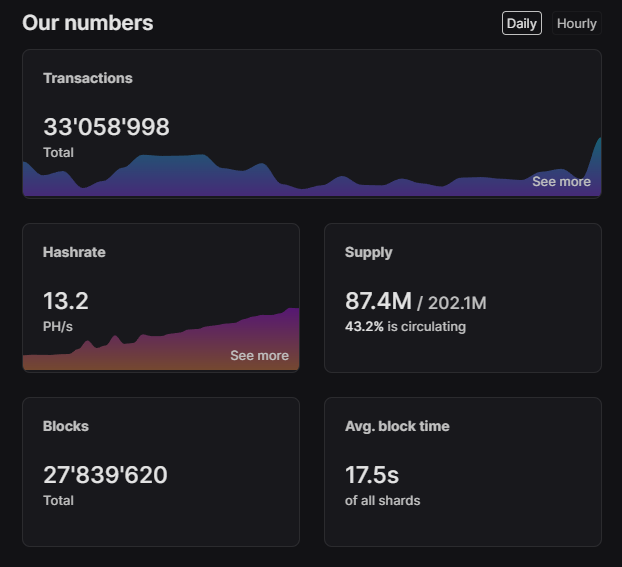Switch to the Hourly view

[577, 23]
